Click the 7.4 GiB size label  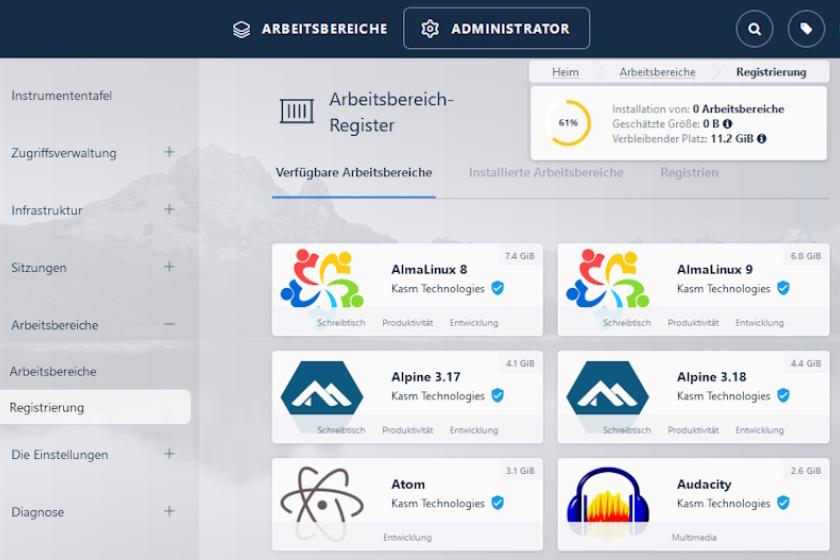click(x=519, y=256)
